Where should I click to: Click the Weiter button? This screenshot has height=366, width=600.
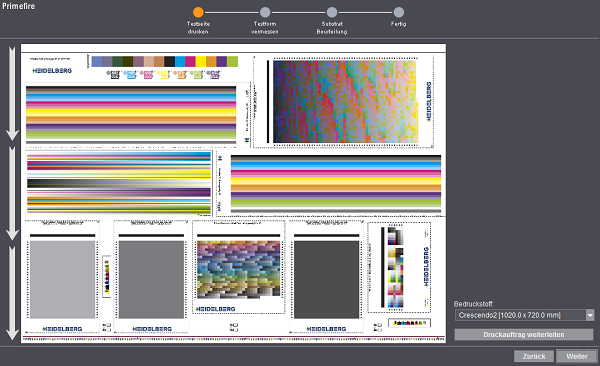577,356
